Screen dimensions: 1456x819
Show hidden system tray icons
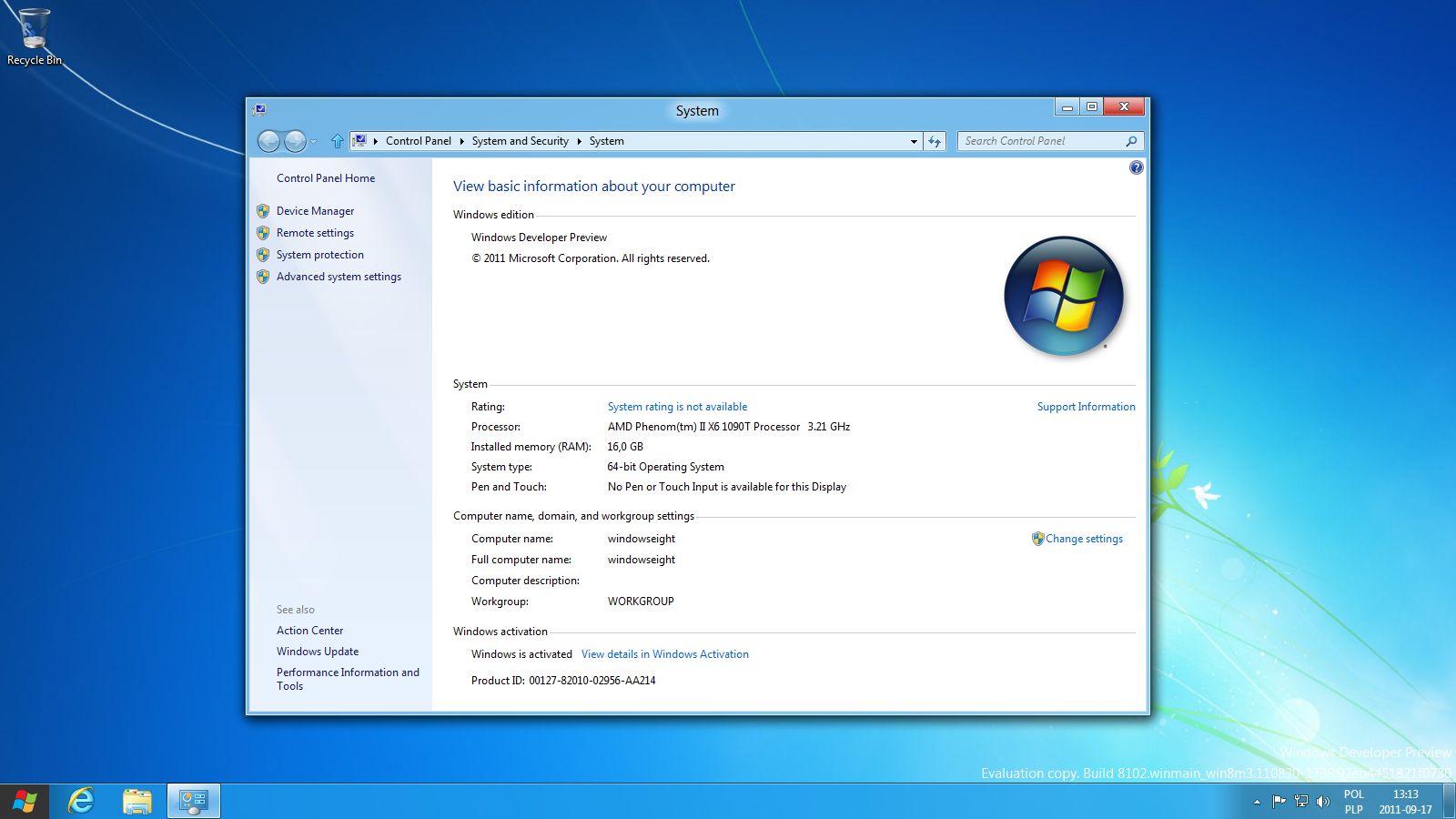[x=1257, y=802]
